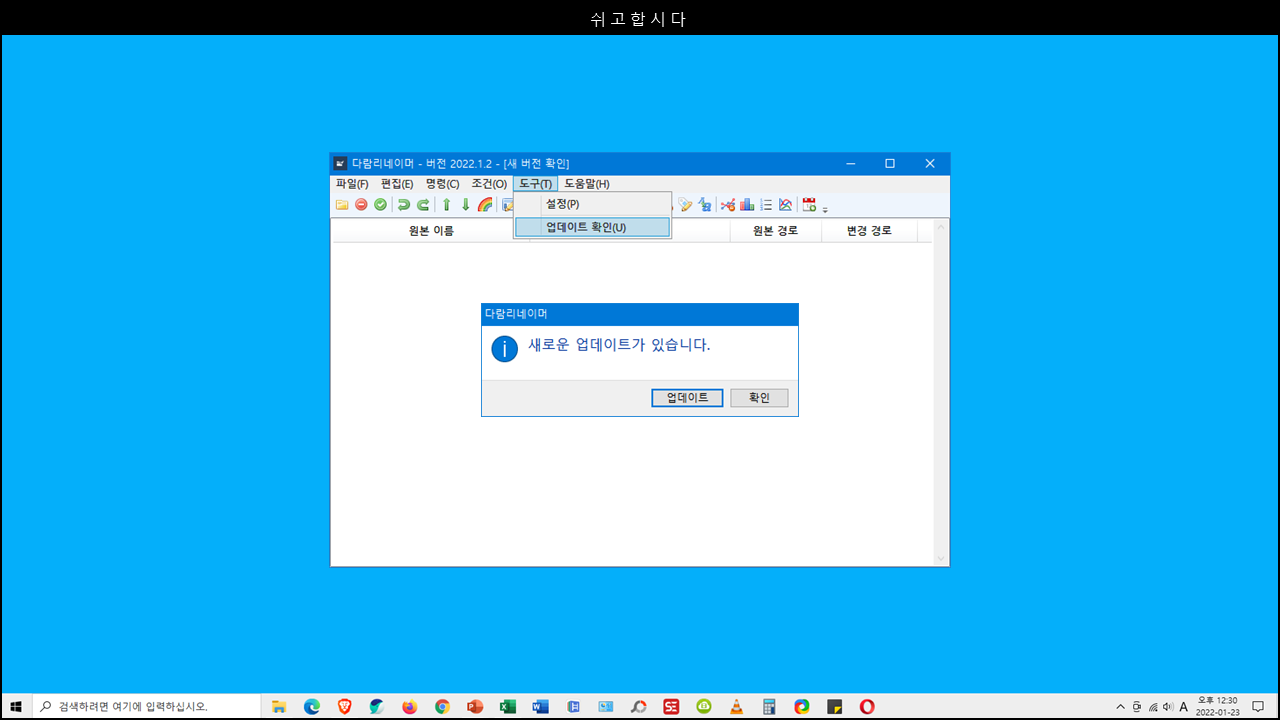This screenshot has width=1280, height=720.
Task: Click the 업데이트 button in dialog
Action: (x=687, y=398)
